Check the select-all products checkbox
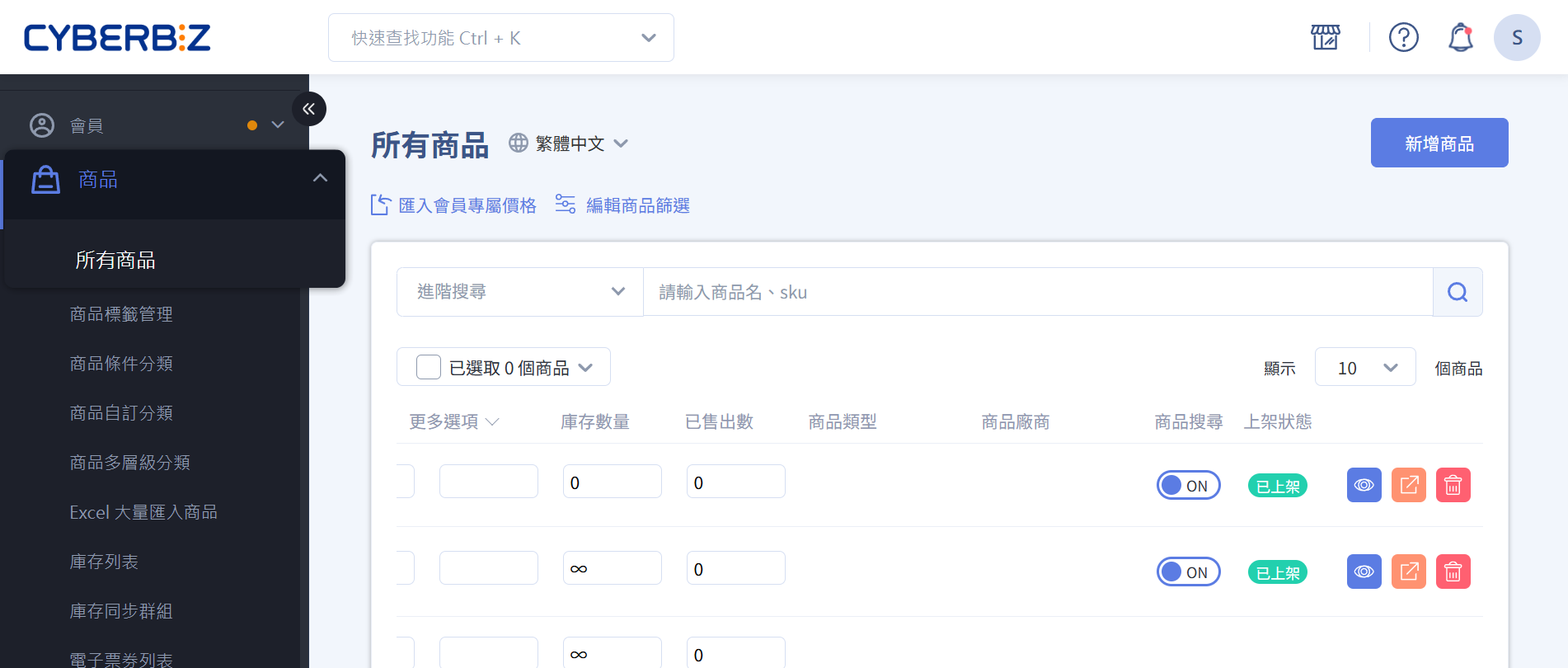1568x668 pixels. point(429,367)
